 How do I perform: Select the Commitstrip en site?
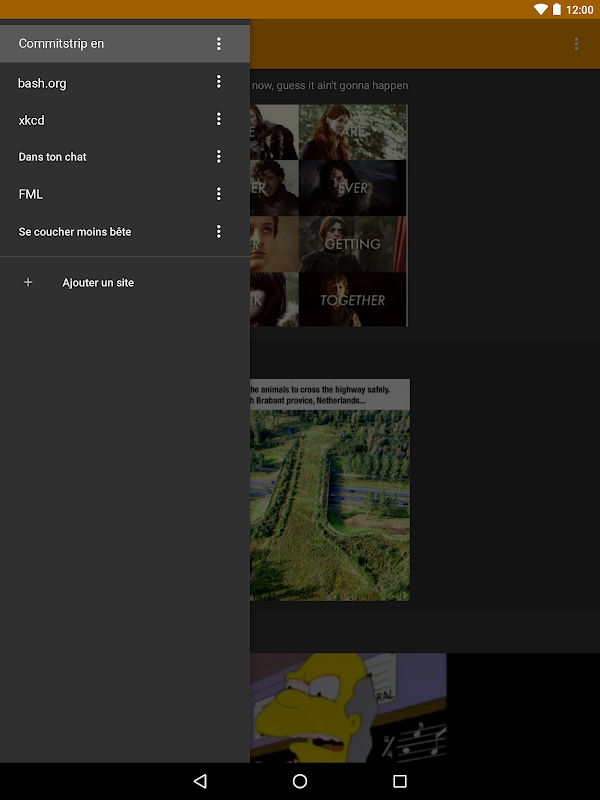coord(125,44)
